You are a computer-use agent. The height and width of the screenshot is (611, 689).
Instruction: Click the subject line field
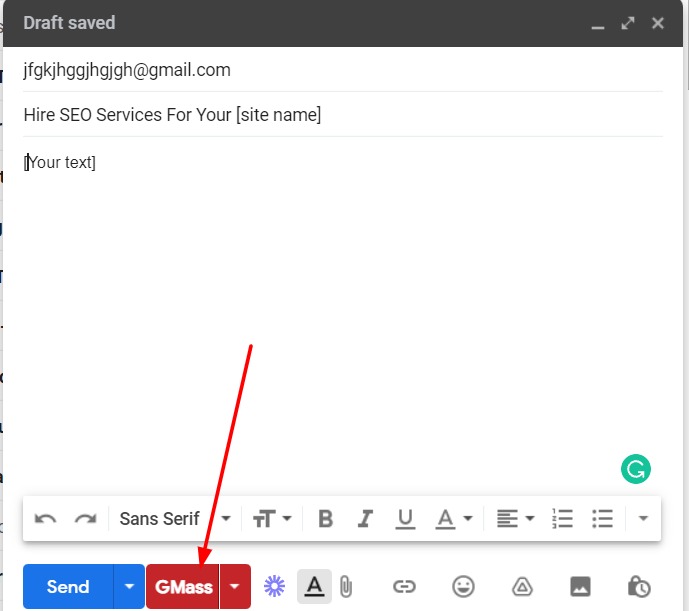[343, 115]
